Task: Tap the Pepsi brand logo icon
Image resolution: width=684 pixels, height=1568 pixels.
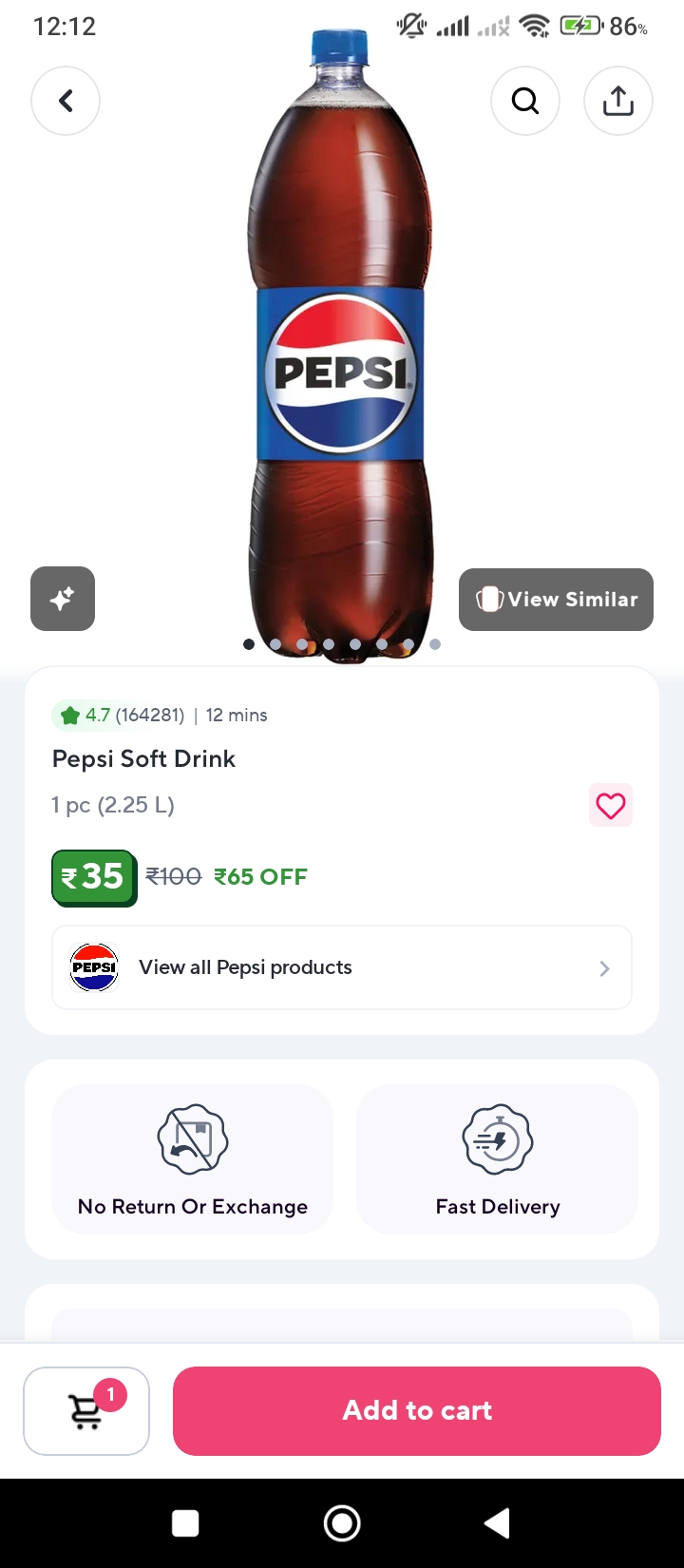Action: point(94,967)
